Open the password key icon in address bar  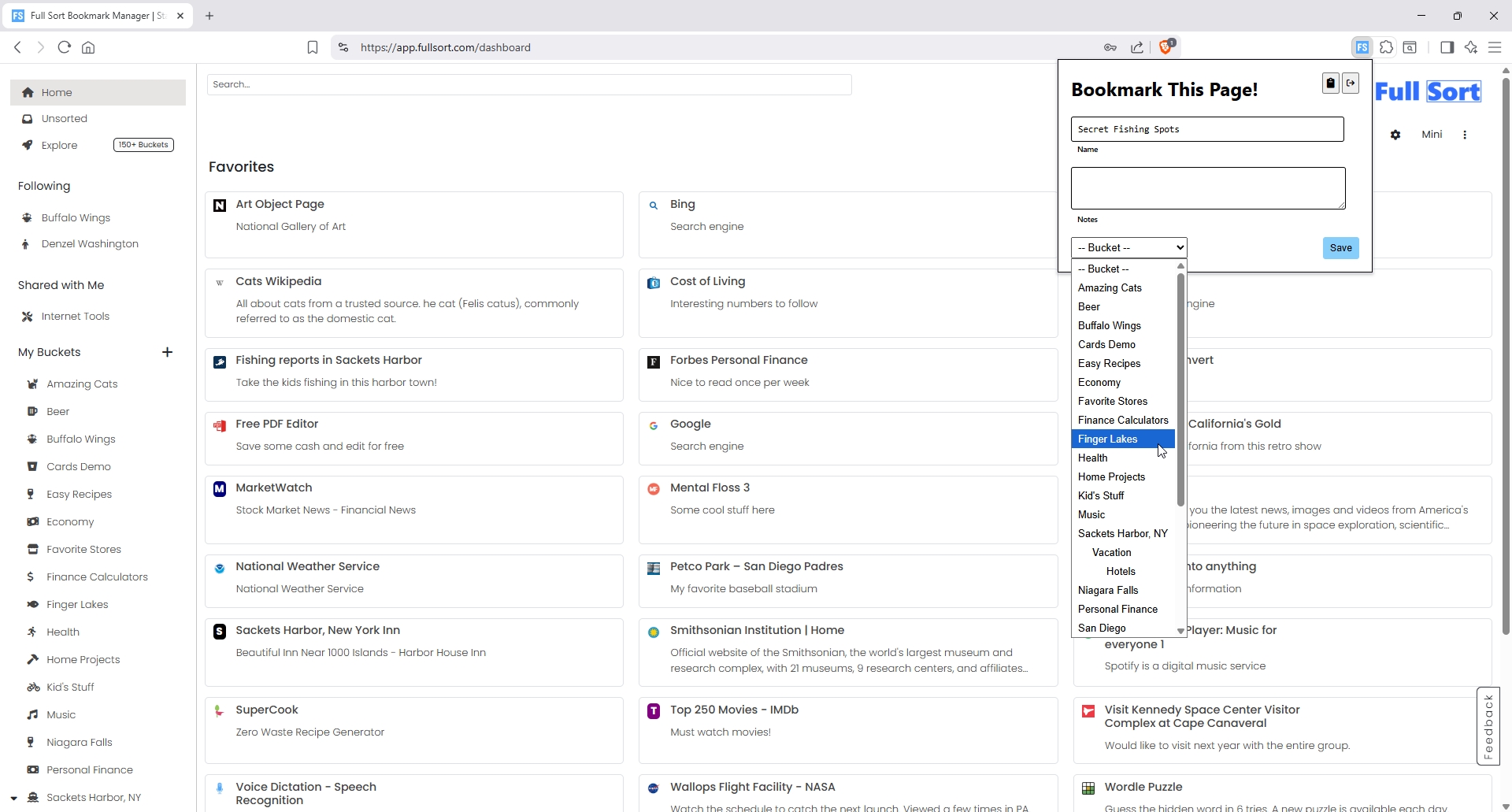1110,47
